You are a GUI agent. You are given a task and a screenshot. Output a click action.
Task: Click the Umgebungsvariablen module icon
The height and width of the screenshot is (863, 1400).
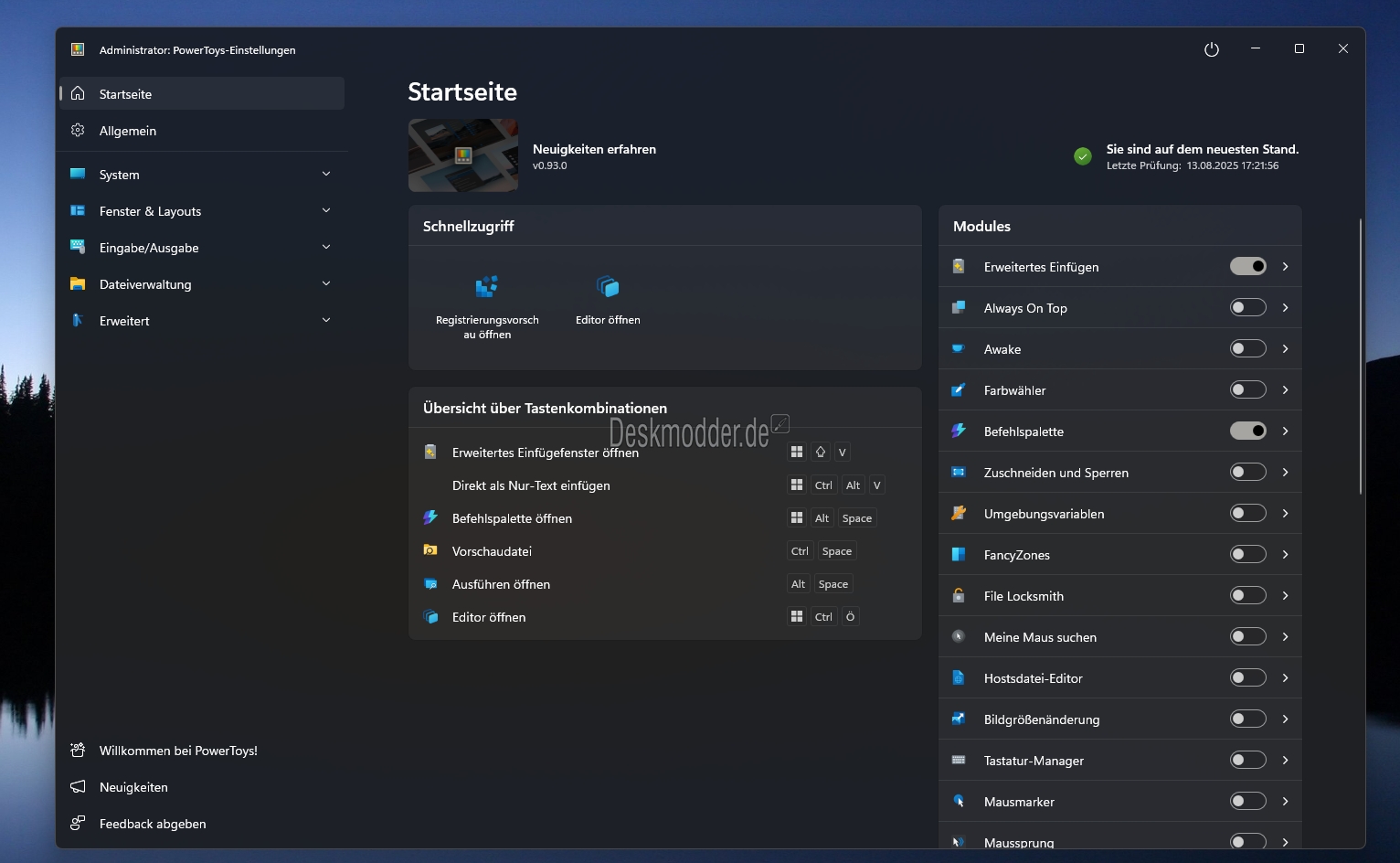click(959, 513)
